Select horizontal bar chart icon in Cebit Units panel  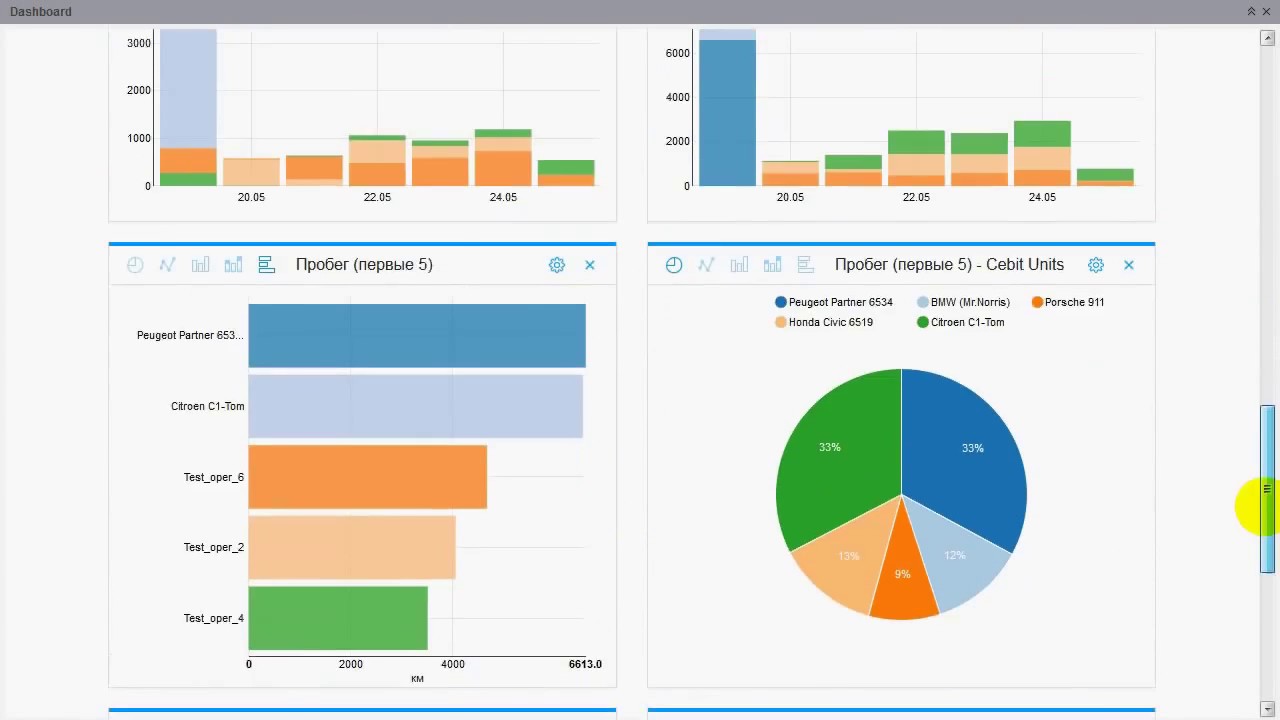pos(806,265)
